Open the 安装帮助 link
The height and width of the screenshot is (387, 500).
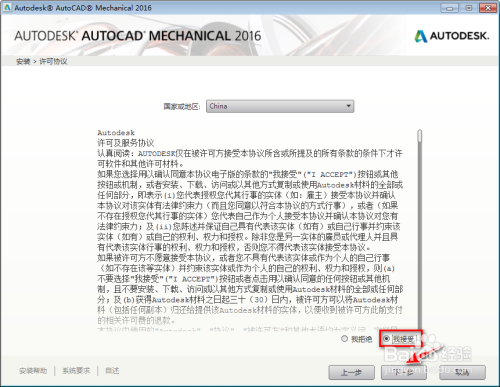(x=33, y=371)
